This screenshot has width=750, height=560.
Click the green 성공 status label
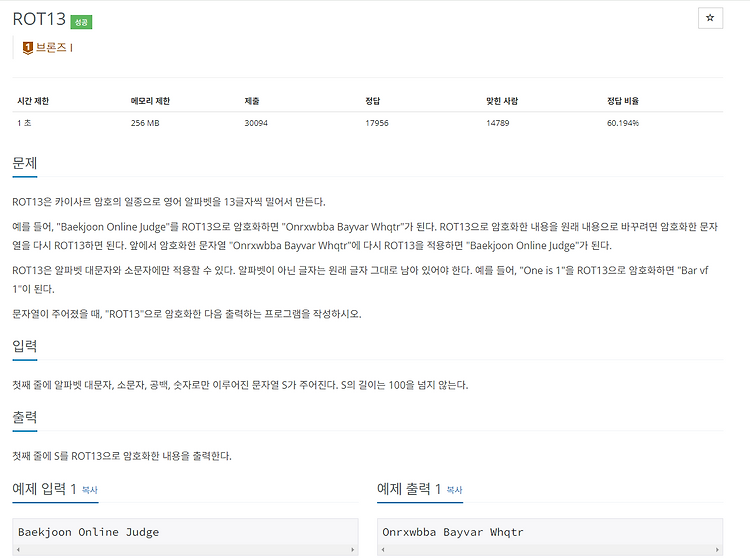tap(81, 22)
